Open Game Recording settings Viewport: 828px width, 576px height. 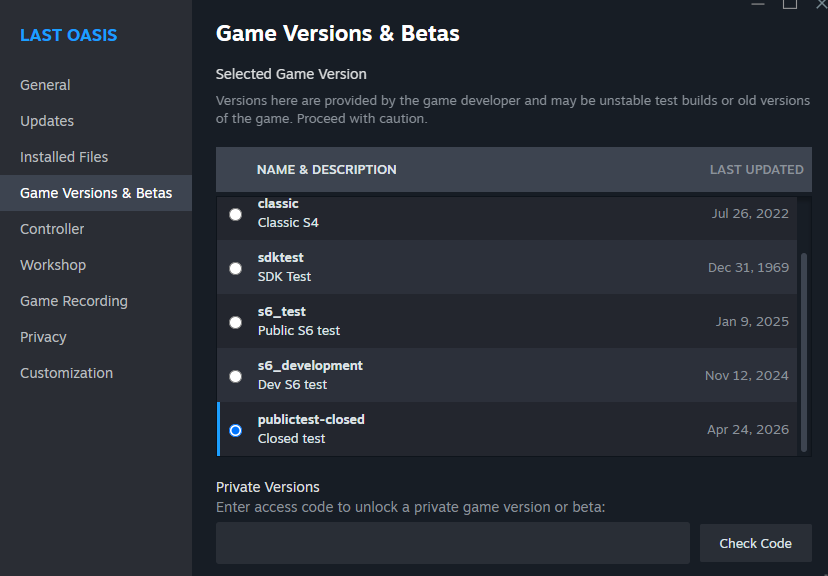point(74,301)
